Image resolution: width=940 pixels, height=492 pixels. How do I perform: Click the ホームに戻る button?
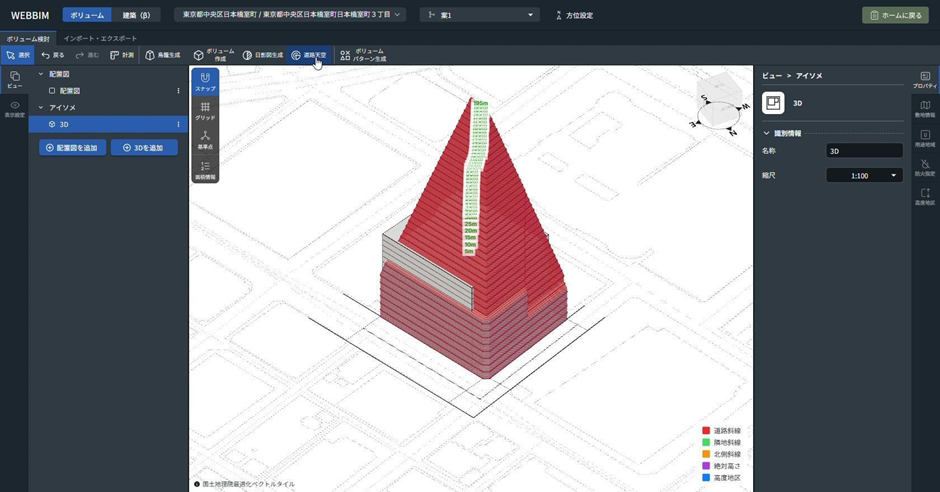click(895, 15)
